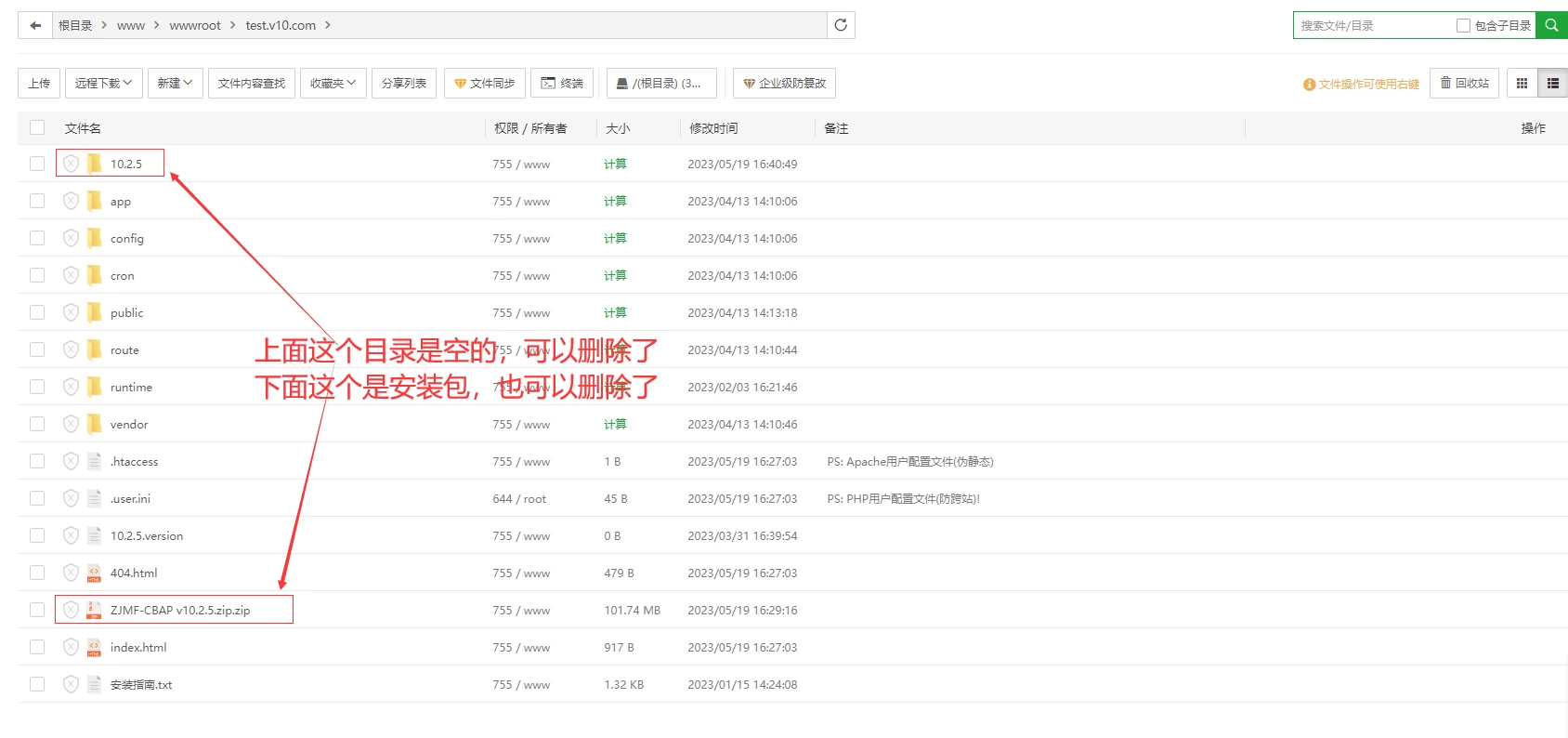
Task: Expand the favorites (收藏夹) dropdown
Action: (333, 84)
